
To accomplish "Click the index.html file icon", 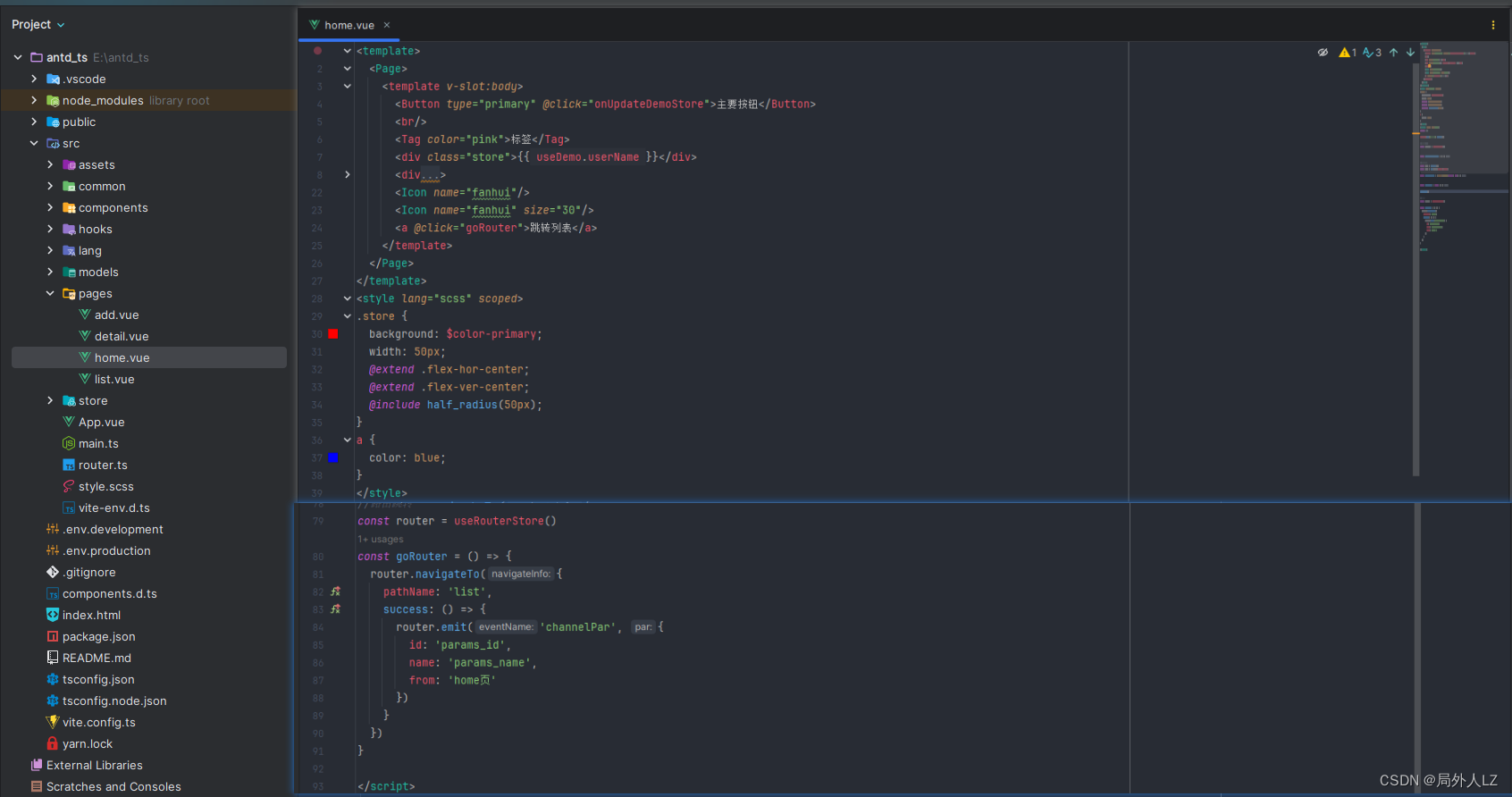I will click(x=53, y=615).
